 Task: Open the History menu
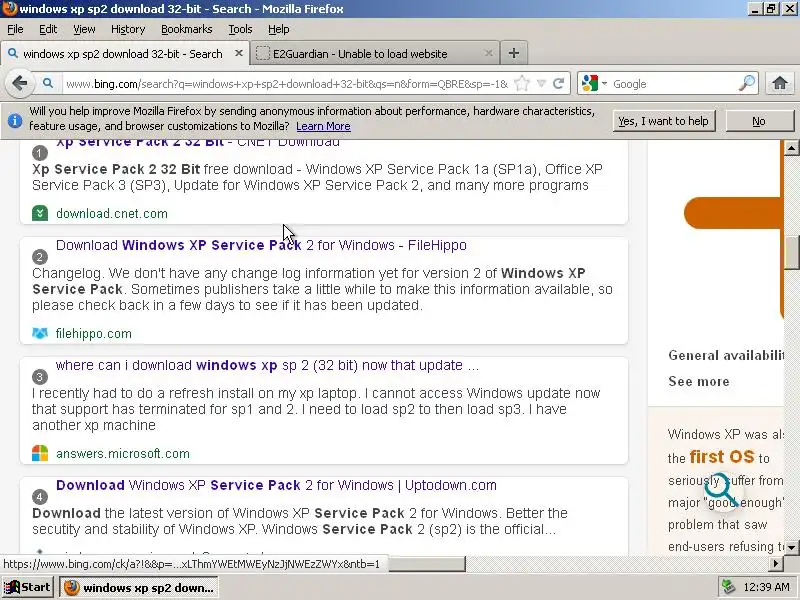tap(128, 29)
